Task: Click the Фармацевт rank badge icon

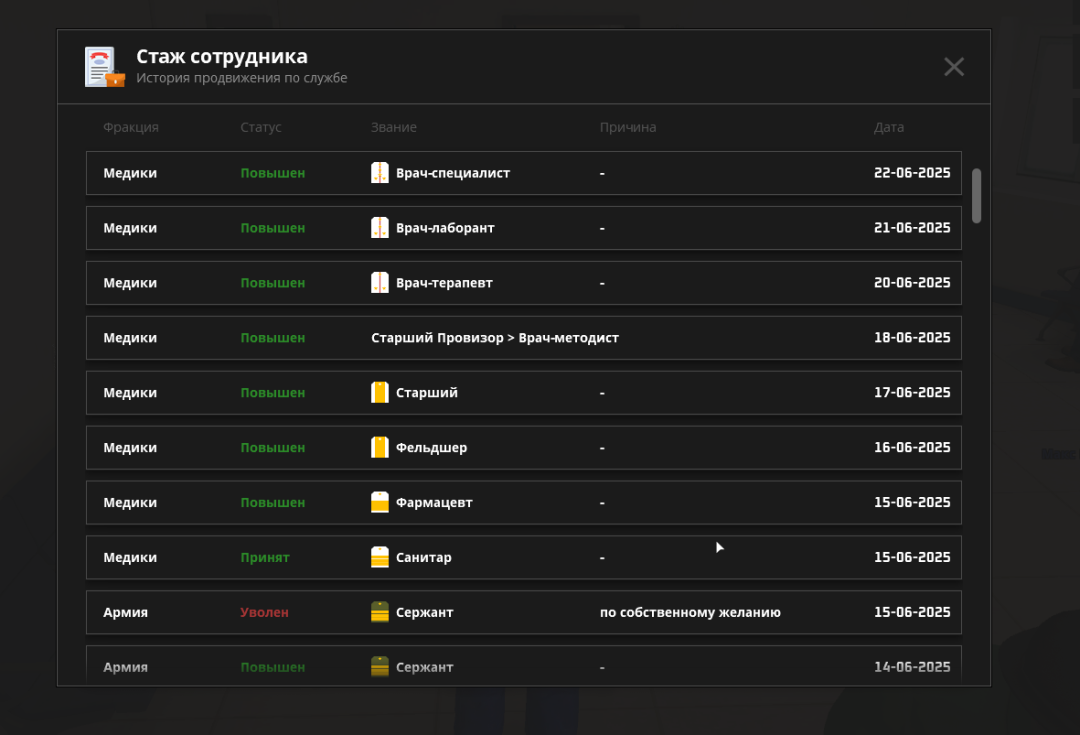Action: 380,503
